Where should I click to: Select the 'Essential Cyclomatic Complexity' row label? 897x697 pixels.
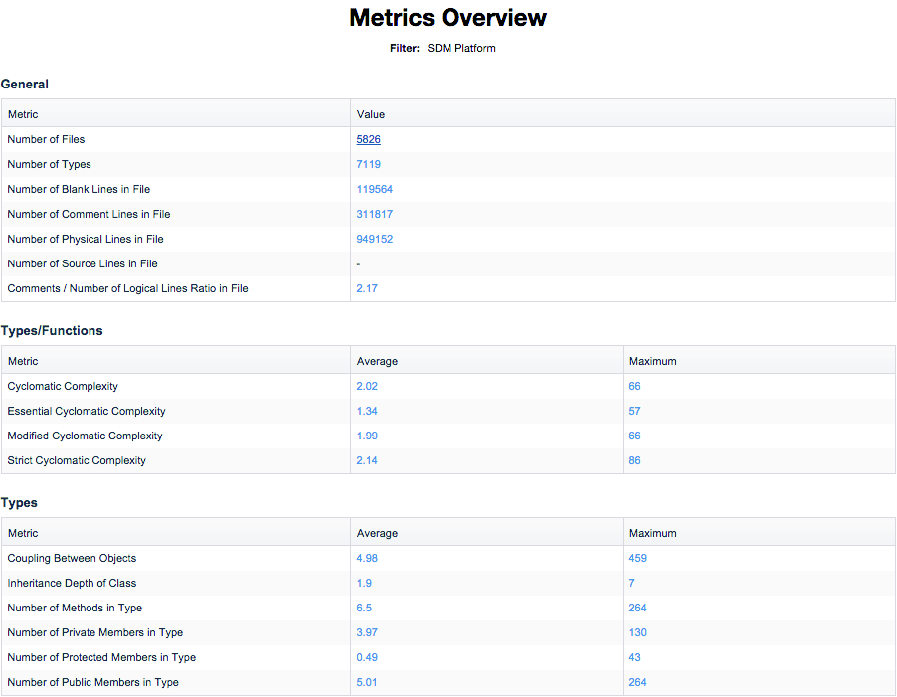click(x=86, y=411)
